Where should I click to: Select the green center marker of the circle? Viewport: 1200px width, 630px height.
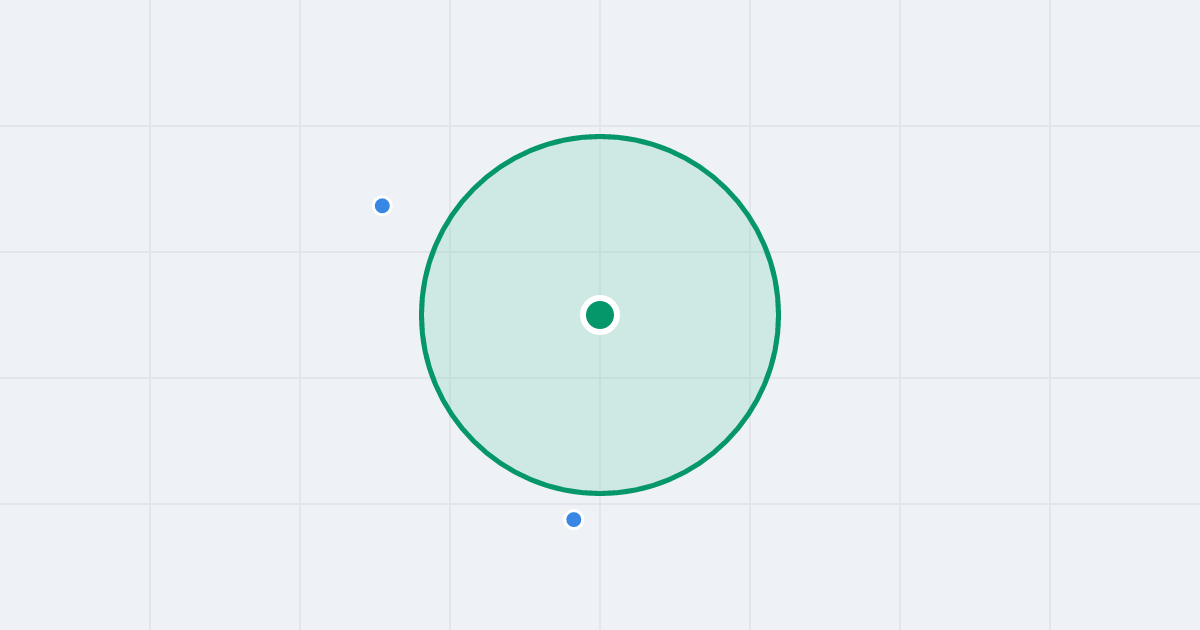(600, 315)
